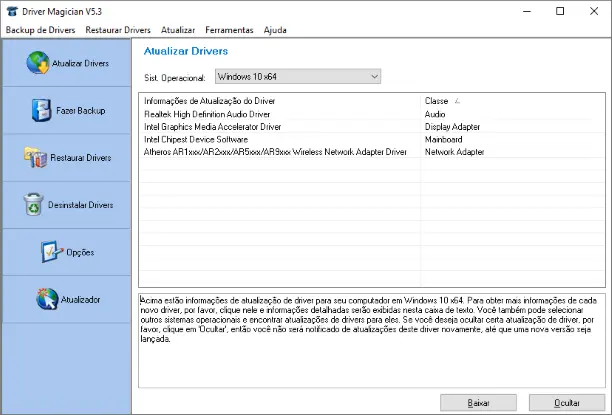This screenshot has width=612, height=415.
Task: Click the Fazer Backup disk icon
Action: click(41, 110)
